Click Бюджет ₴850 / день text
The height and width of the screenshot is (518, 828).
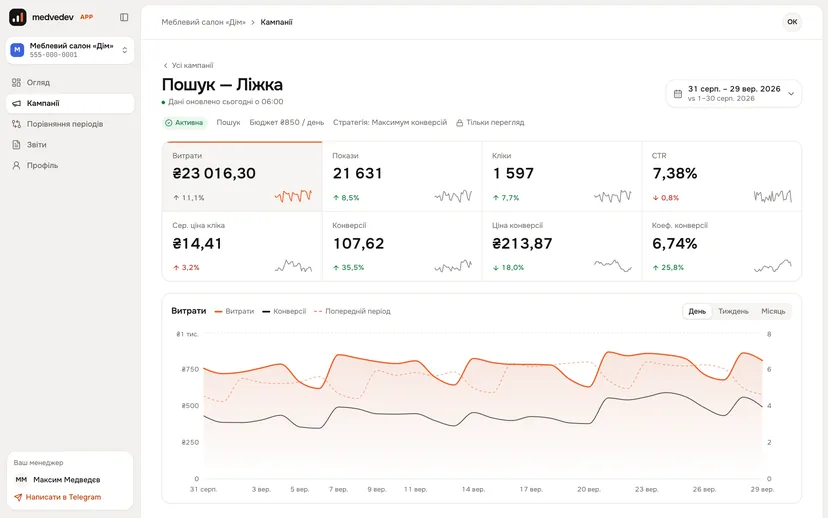[287, 123]
